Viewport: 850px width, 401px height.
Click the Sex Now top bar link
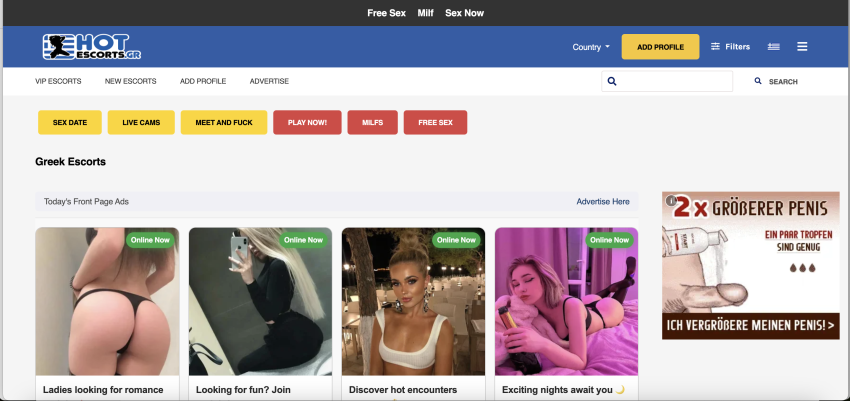point(465,13)
